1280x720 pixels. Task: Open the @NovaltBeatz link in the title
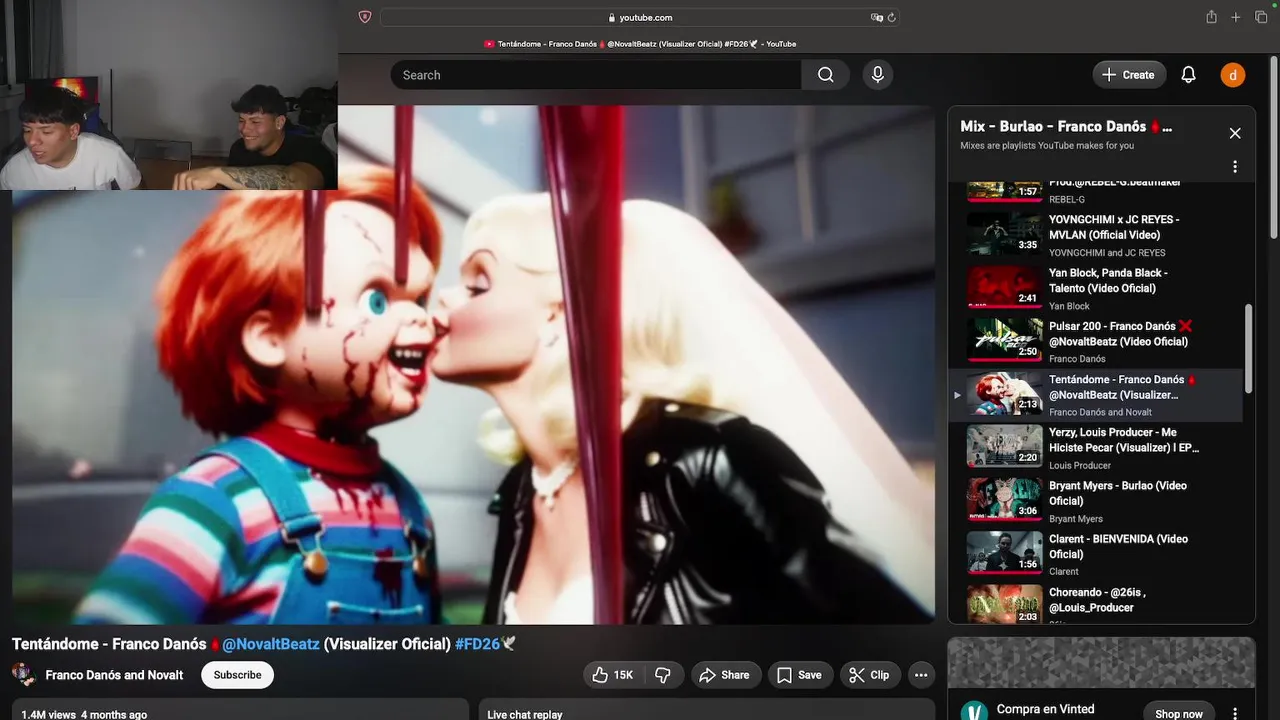[x=270, y=644]
